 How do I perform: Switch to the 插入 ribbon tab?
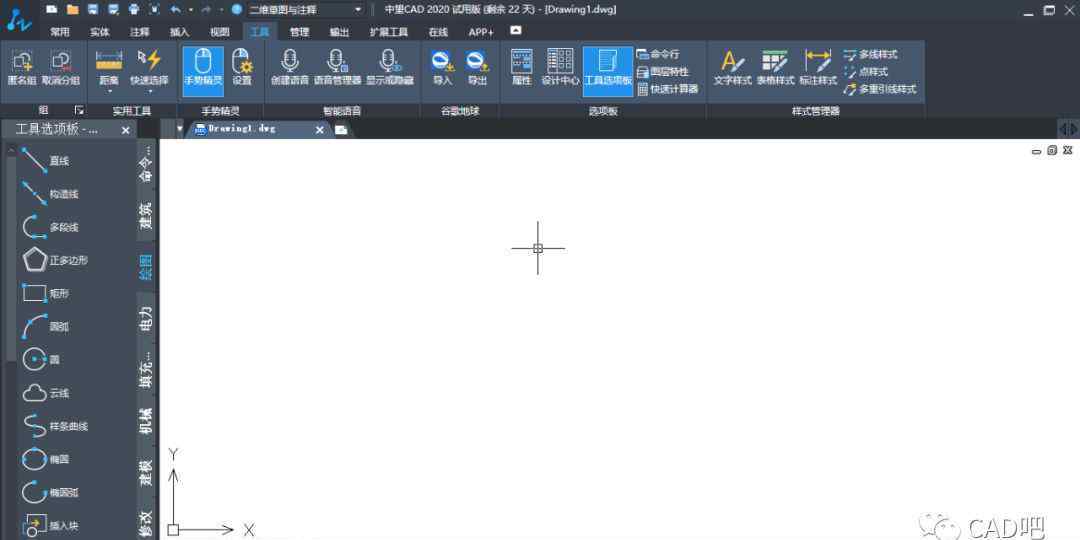tap(179, 32)
